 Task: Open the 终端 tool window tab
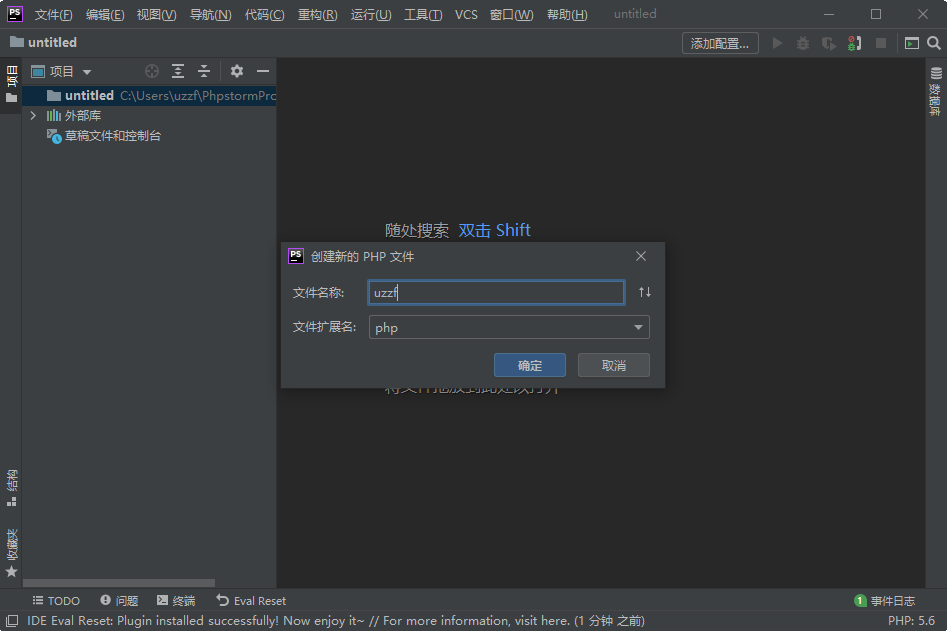click(x=176, y=600)
